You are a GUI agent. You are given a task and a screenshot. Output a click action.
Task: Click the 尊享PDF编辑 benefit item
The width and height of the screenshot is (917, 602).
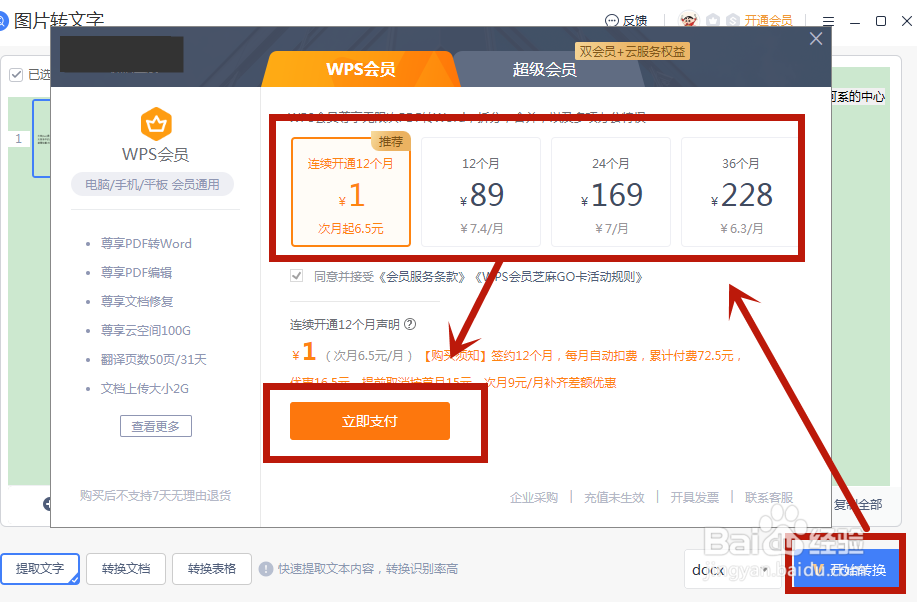coord(136,273)
